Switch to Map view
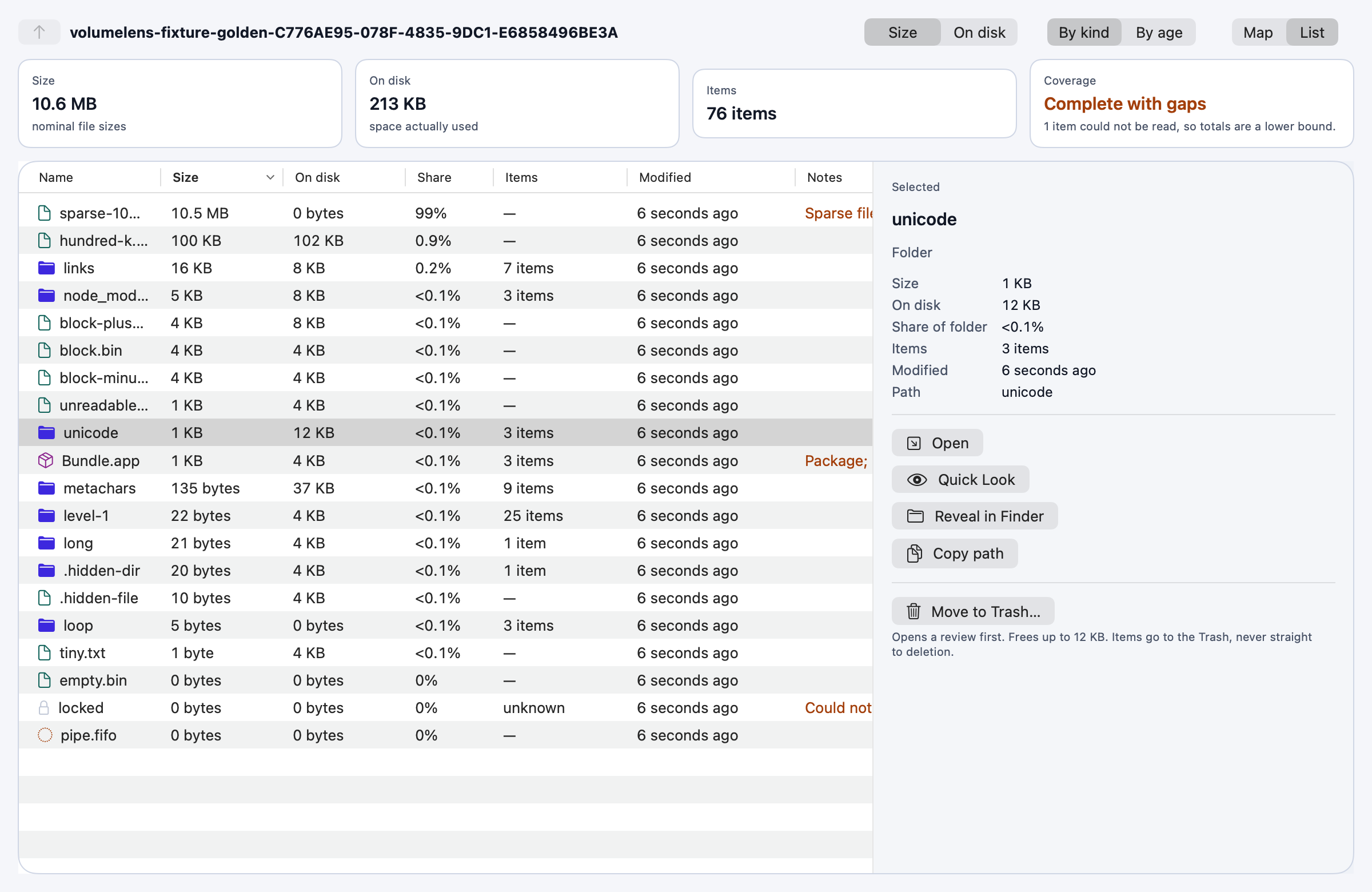 (1258, 32)
